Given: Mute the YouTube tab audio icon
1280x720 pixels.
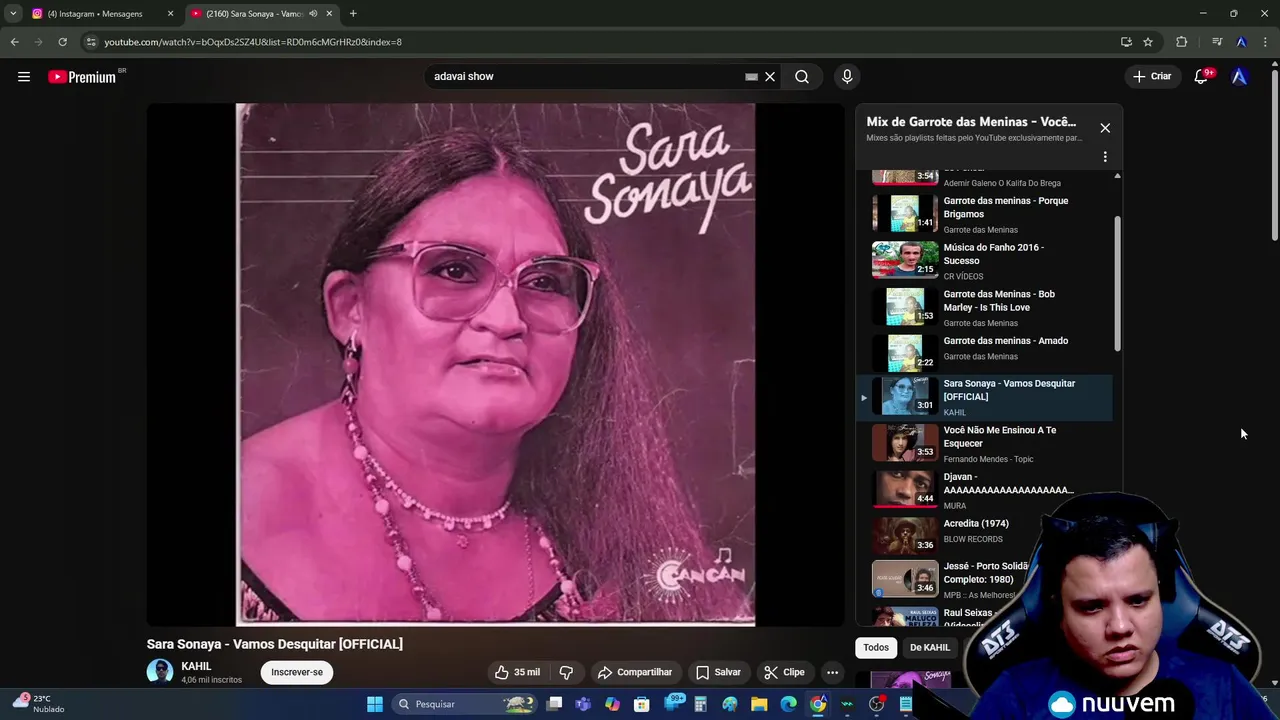Looking at the screenshot, I should (313, 14).
